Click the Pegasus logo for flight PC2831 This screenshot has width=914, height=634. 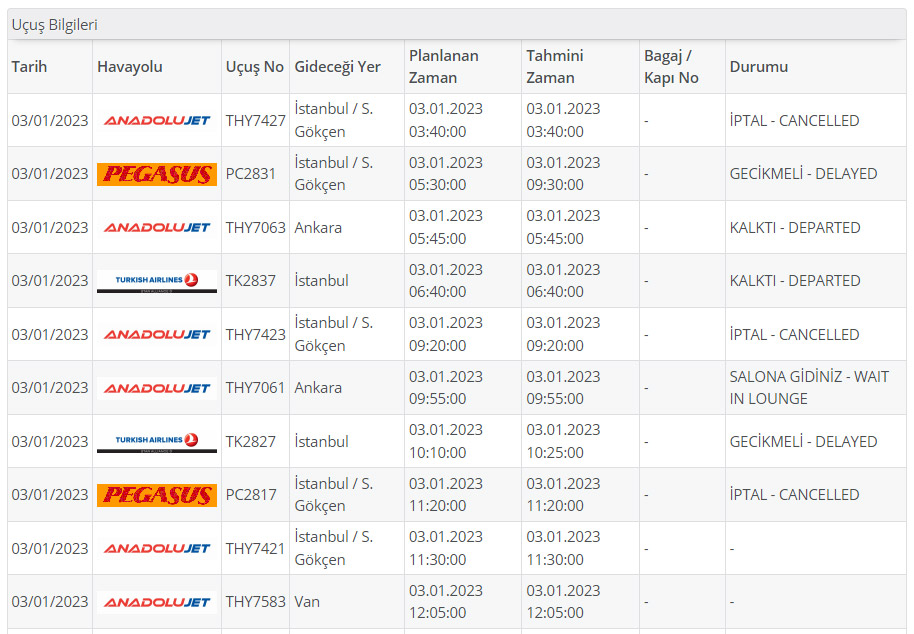pyautogui.click(x=157, y=174)
